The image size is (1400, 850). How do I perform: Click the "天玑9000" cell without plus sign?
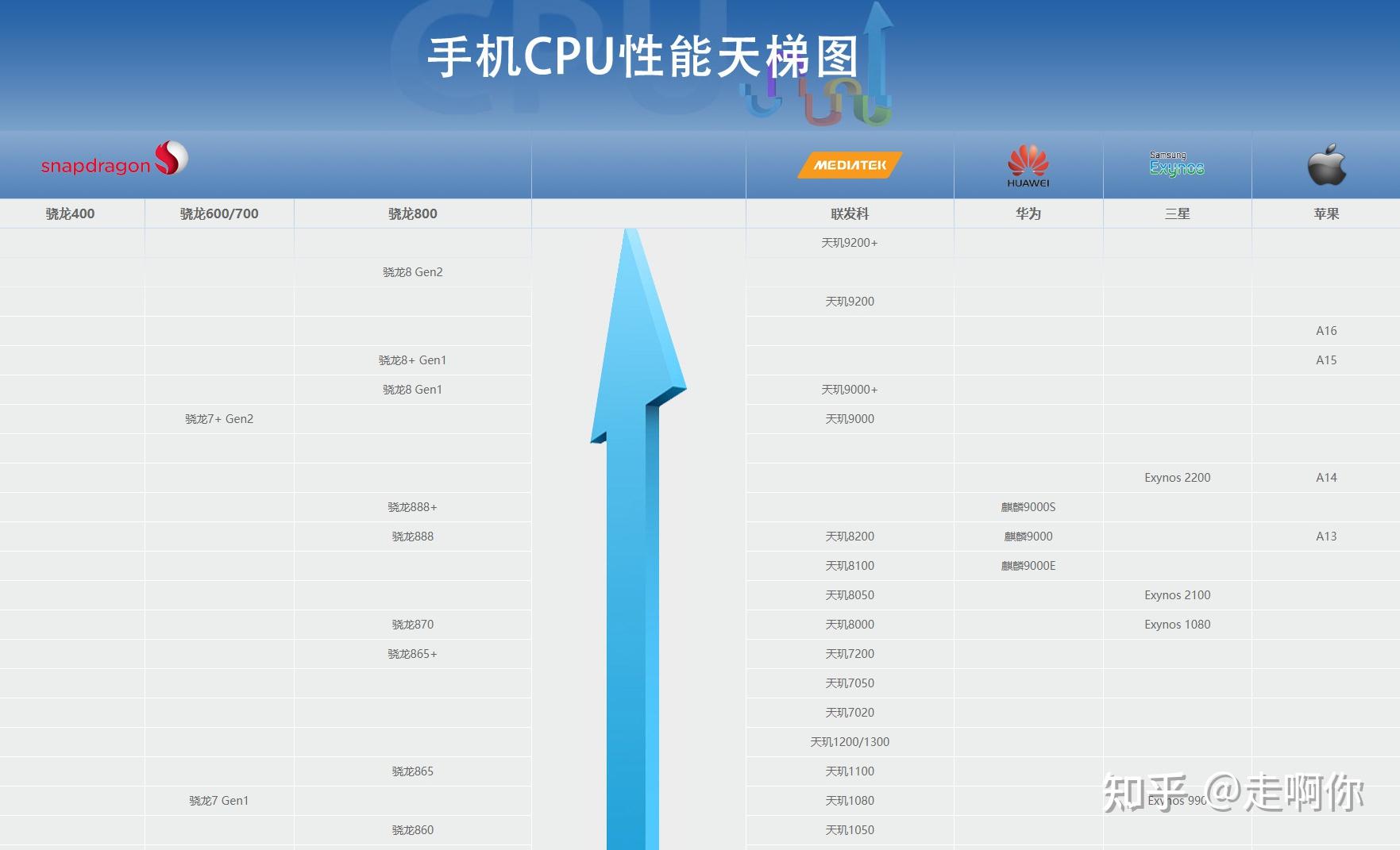850,419
